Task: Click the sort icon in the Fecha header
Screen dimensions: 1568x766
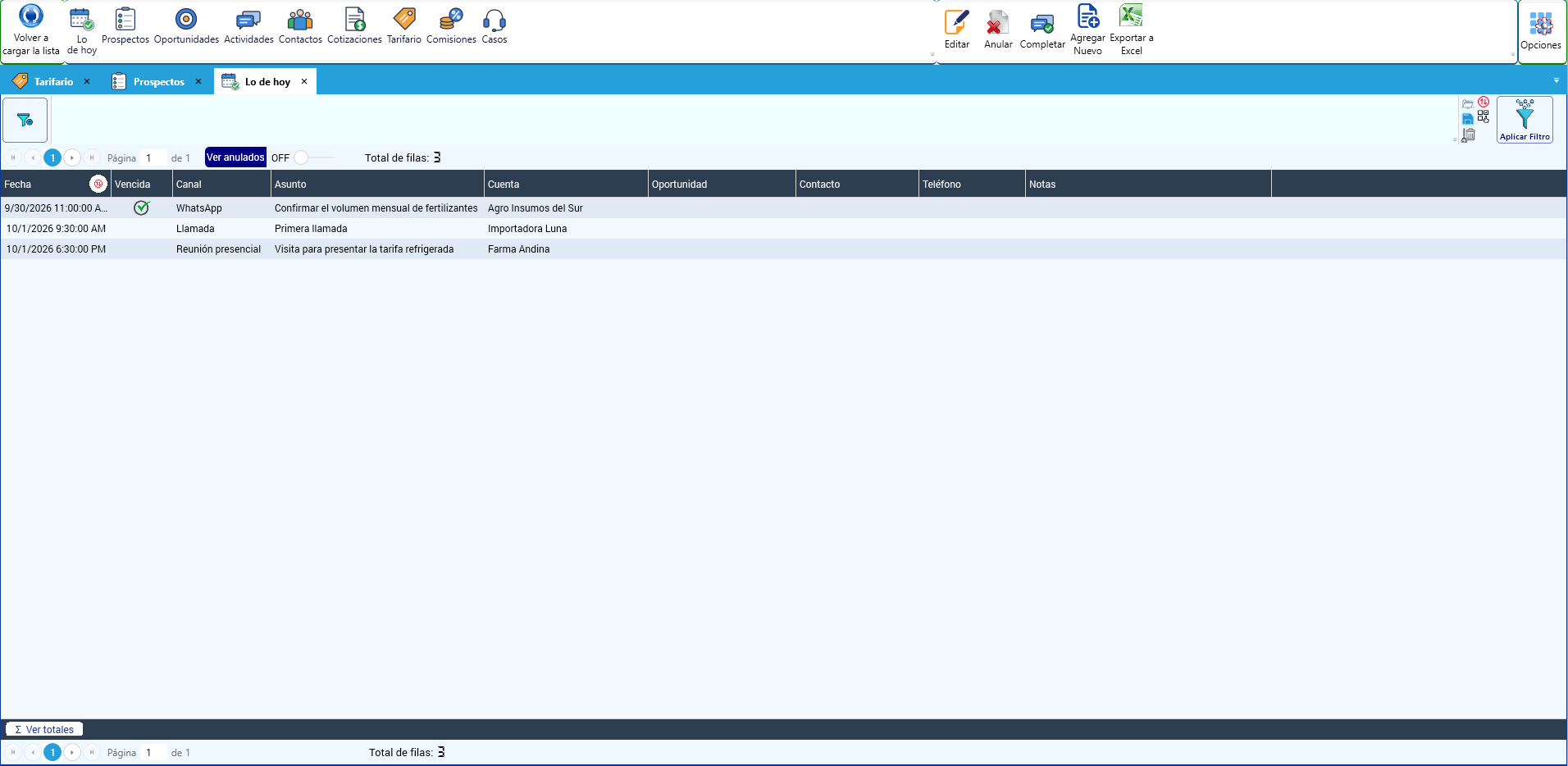Action: pyautogui.click(x=98, y=184)
